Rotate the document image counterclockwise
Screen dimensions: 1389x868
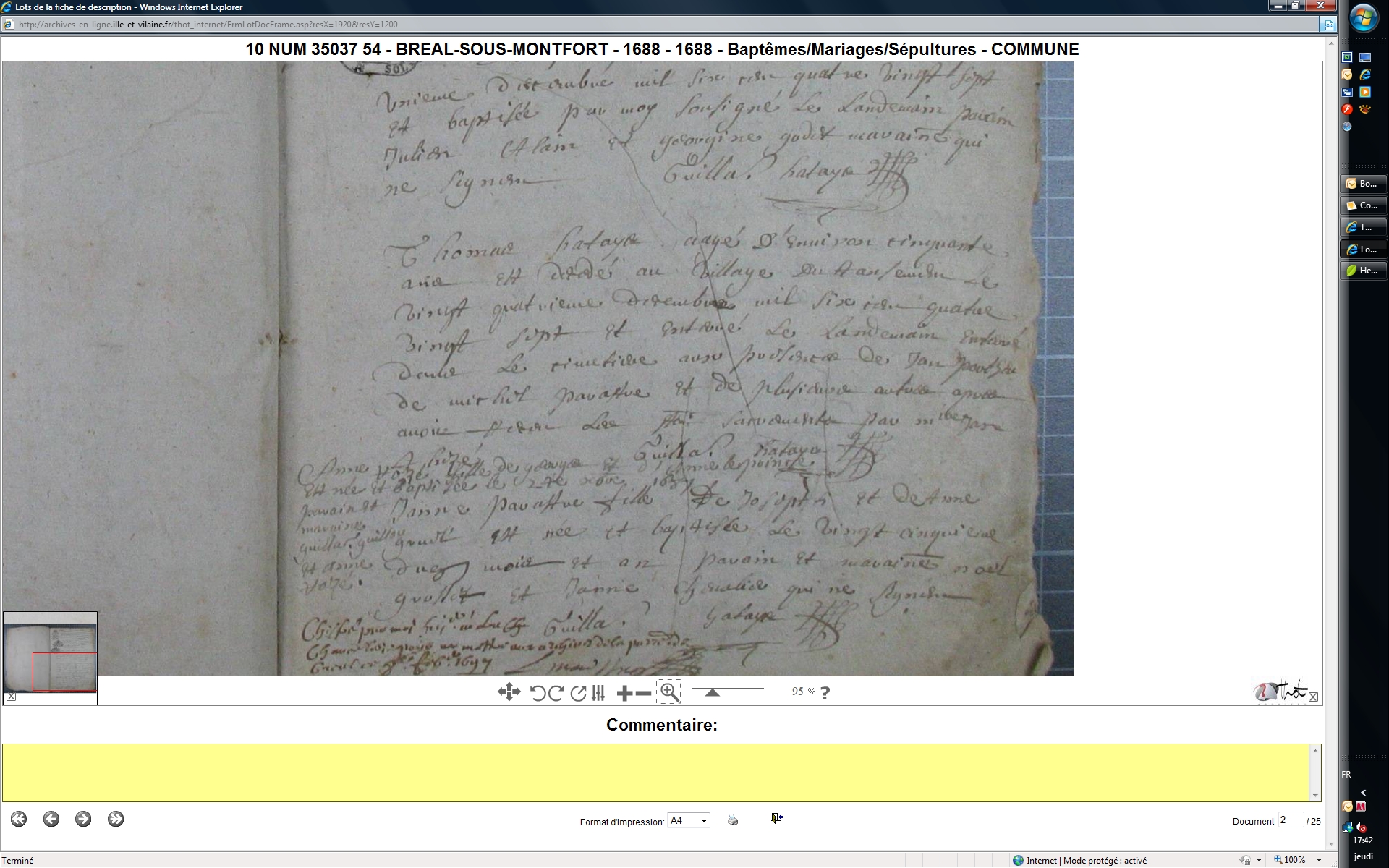[x=538, y=693]
